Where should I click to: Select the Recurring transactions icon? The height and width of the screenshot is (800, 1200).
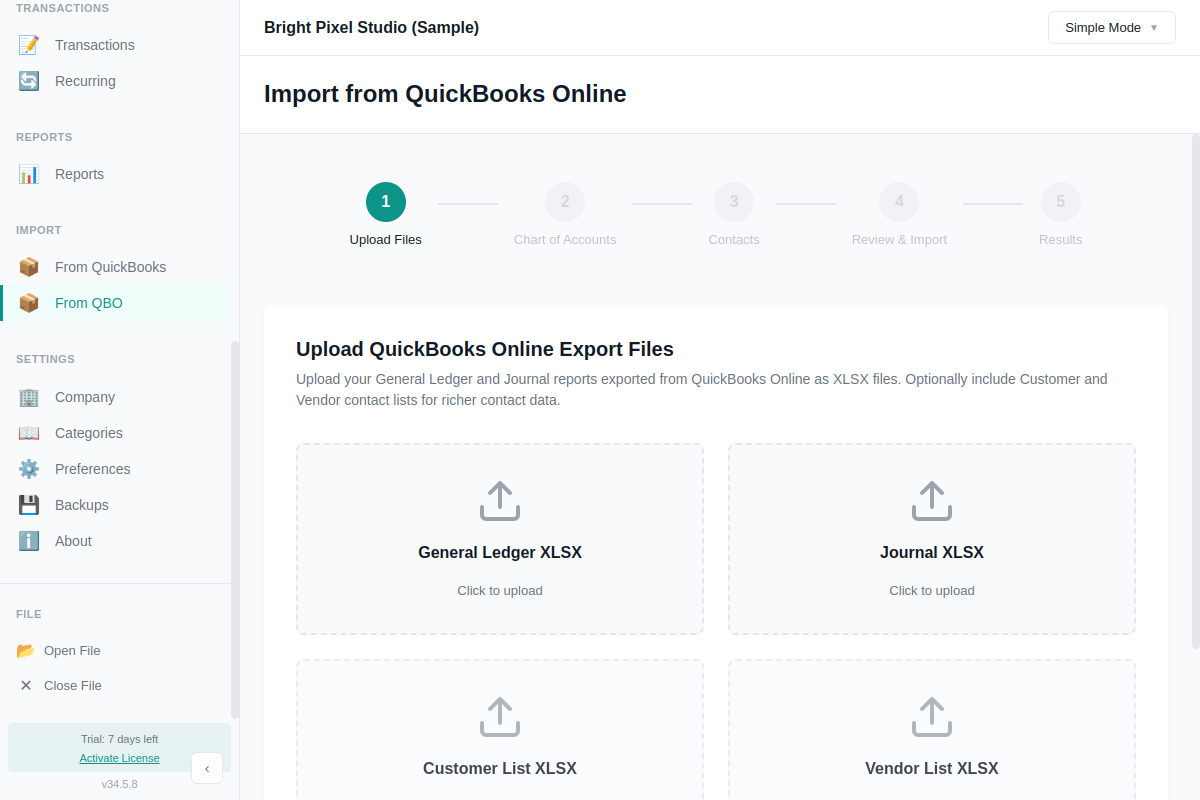(28, 80)
